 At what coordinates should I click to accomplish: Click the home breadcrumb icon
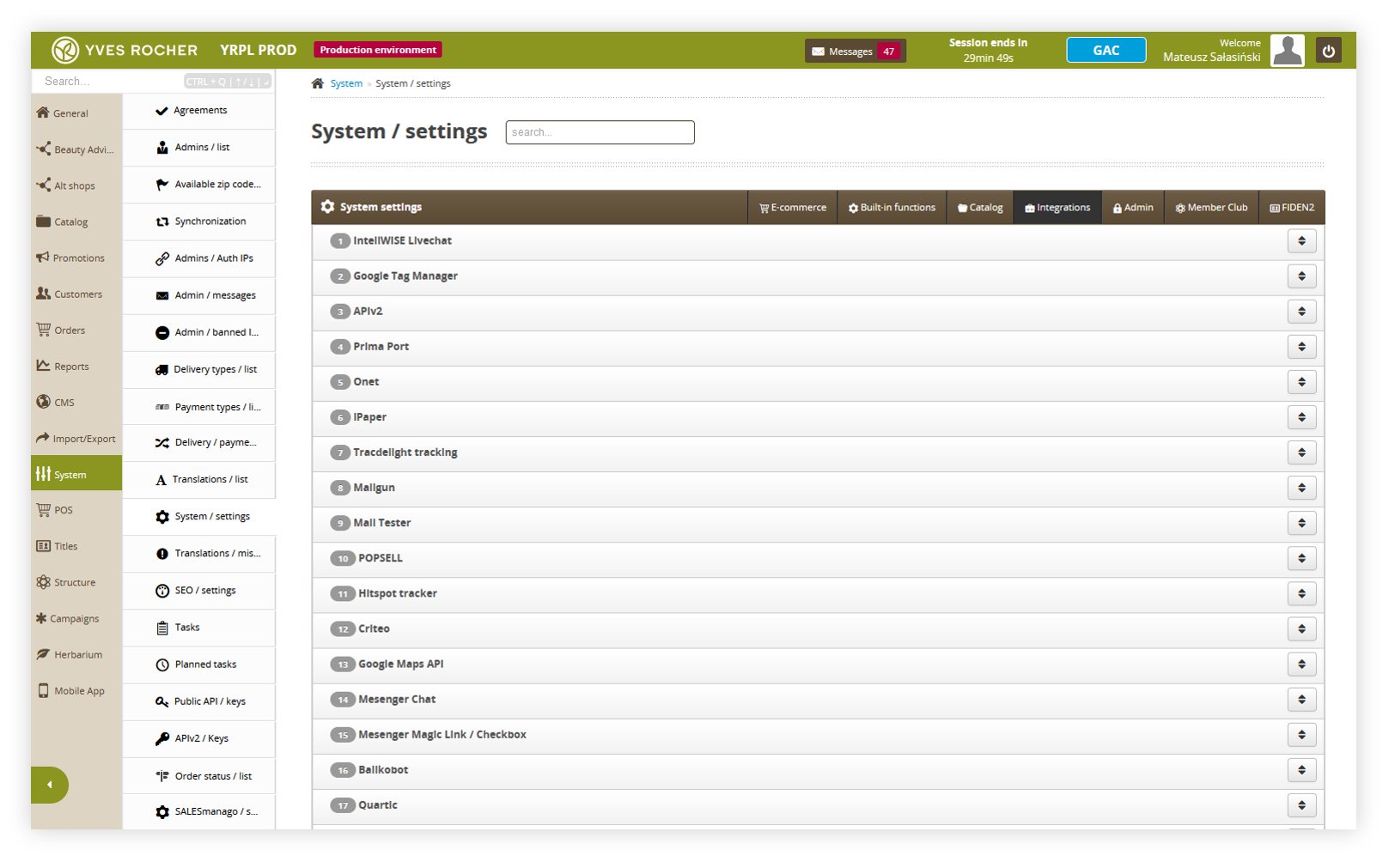pos(318,83)
